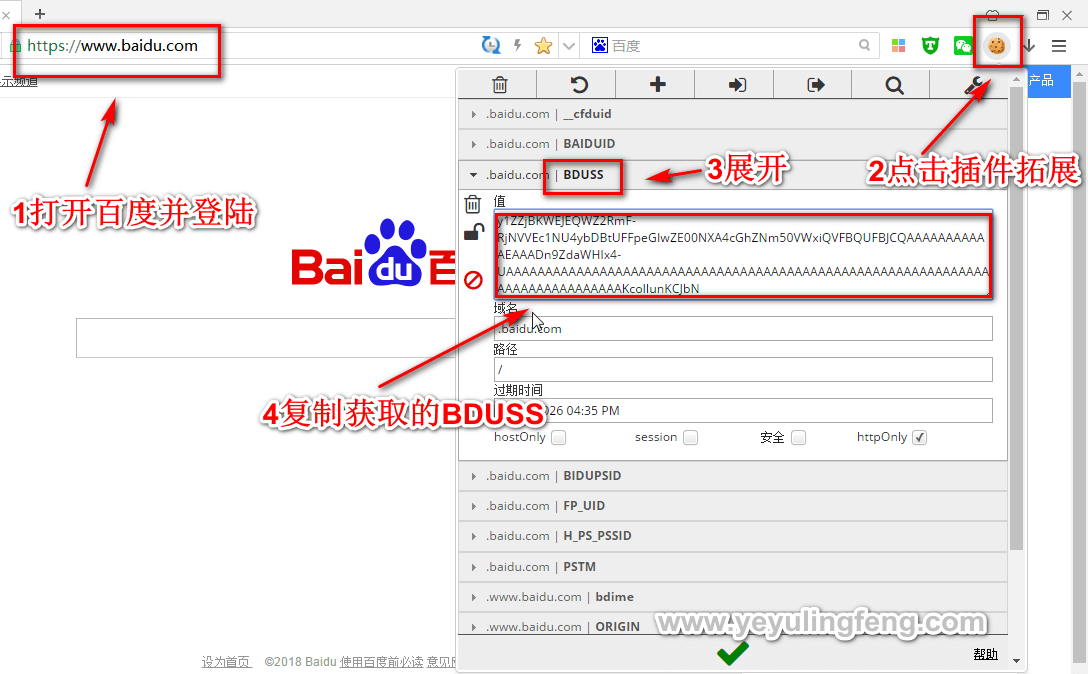
Task: Open the downloads arrow icon
Action: tap(1029, 46)
